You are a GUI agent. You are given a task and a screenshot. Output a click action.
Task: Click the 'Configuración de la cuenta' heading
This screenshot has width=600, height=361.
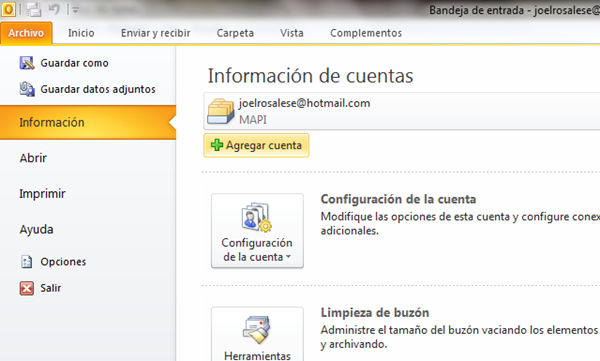point(398,199)
